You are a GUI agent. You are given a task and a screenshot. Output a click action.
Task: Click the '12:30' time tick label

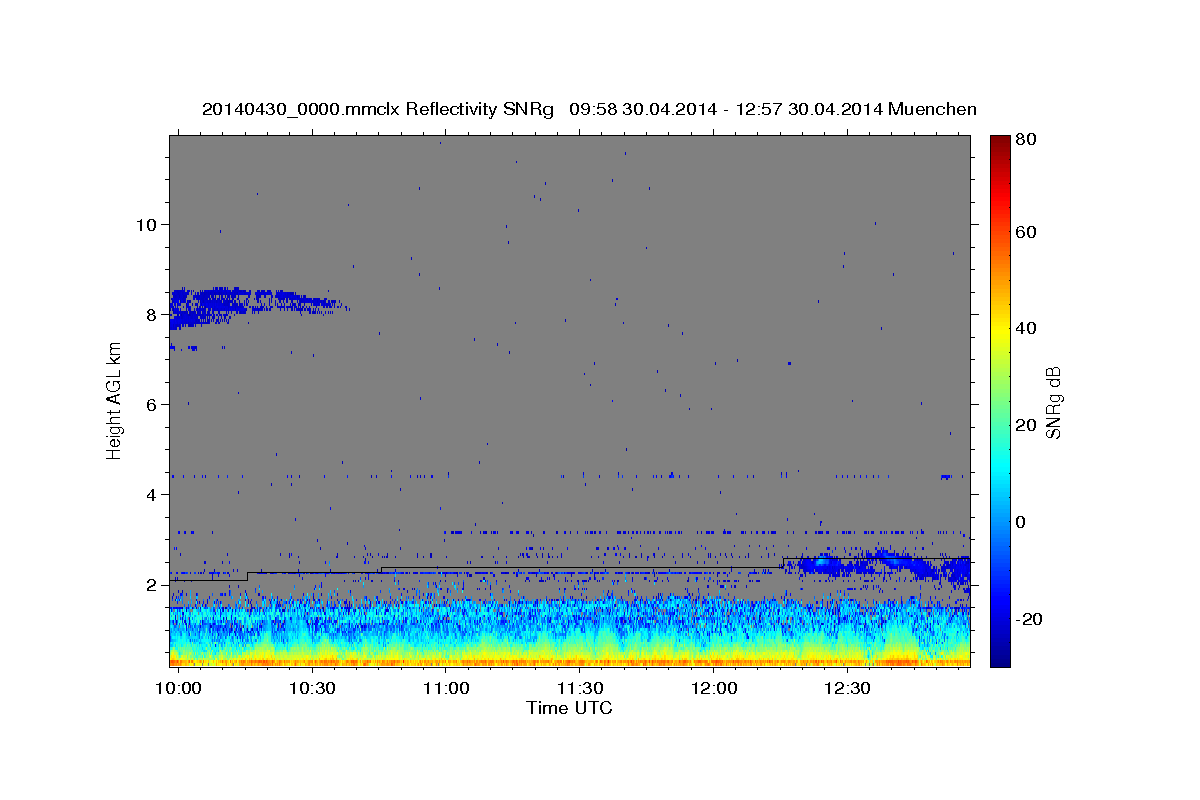tap(848, 689)
